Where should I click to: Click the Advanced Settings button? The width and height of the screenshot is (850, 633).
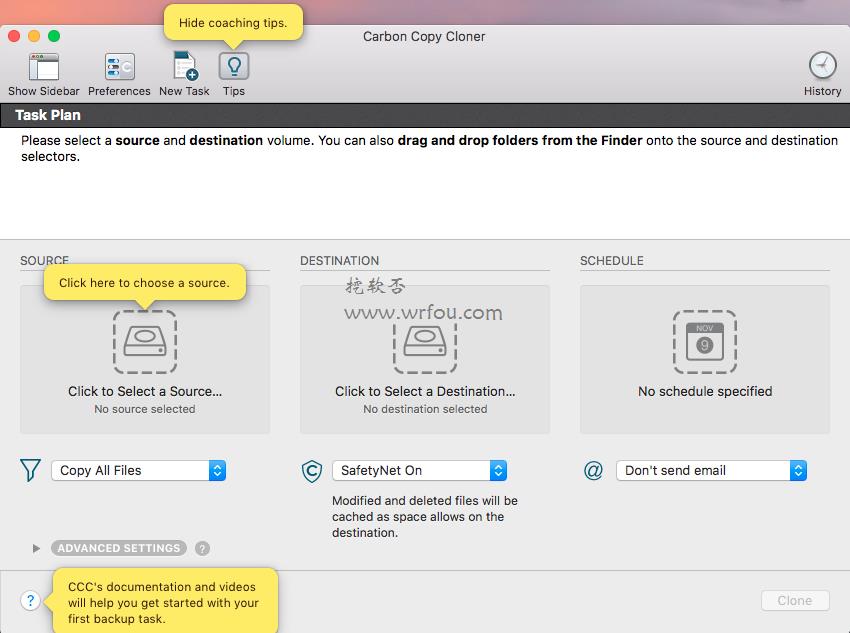click(119, 548)
